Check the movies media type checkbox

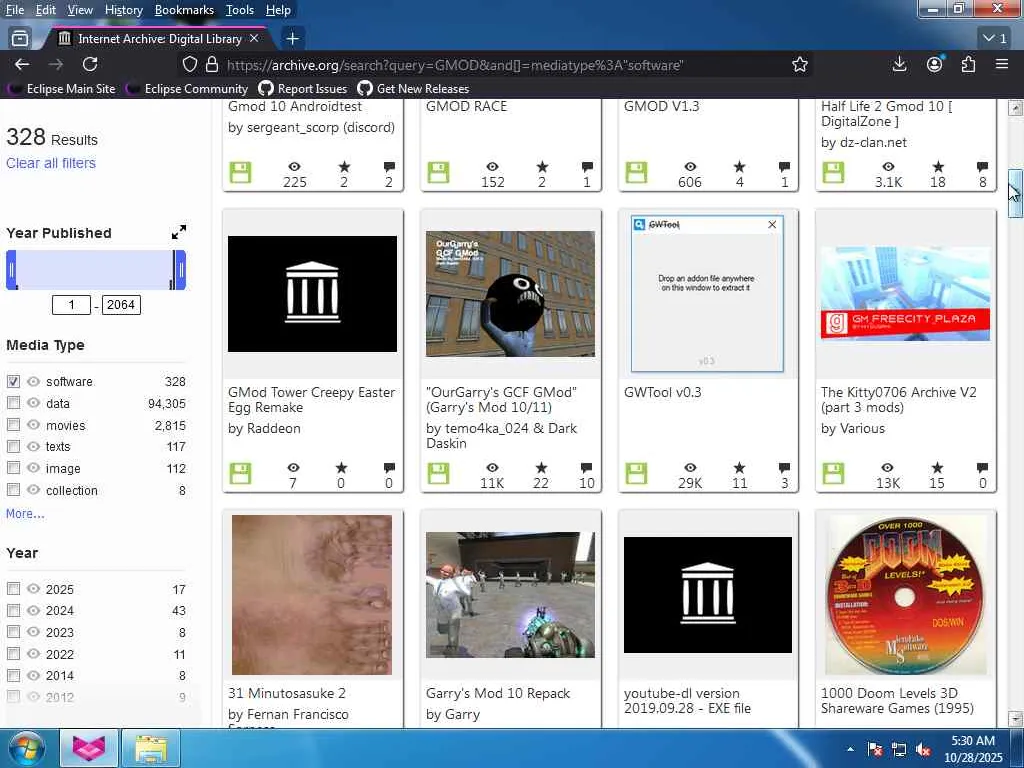13,424
